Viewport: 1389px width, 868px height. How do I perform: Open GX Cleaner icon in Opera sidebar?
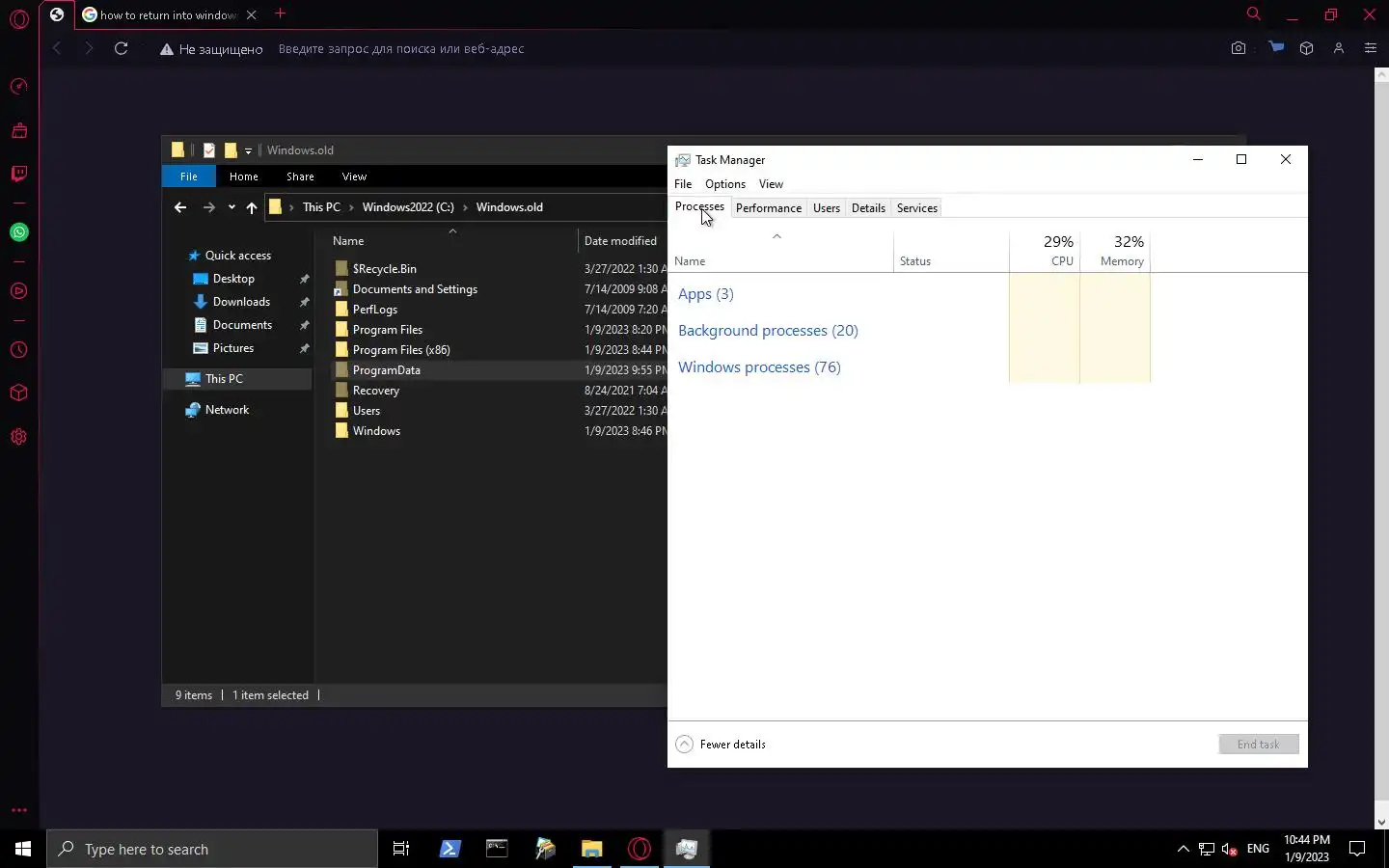[x=18, y=130]
